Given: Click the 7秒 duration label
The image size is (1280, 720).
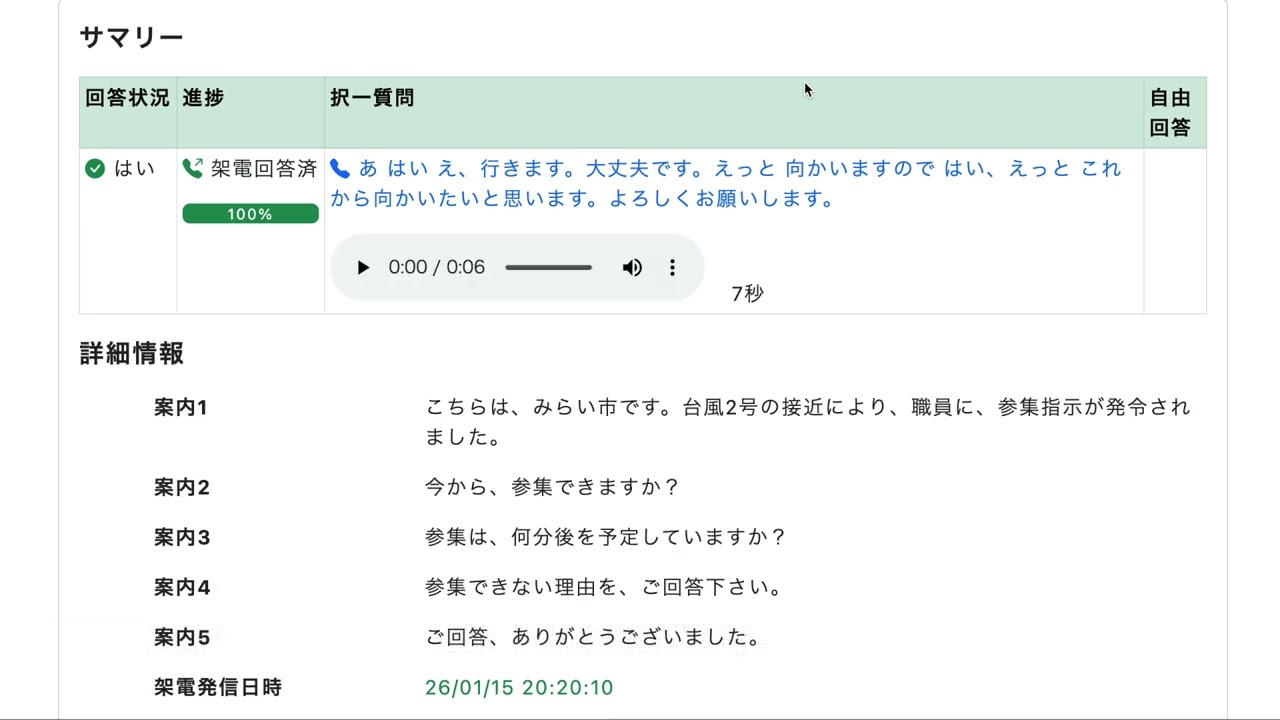Looking at the screenshot, I should [x=748, y=294].
